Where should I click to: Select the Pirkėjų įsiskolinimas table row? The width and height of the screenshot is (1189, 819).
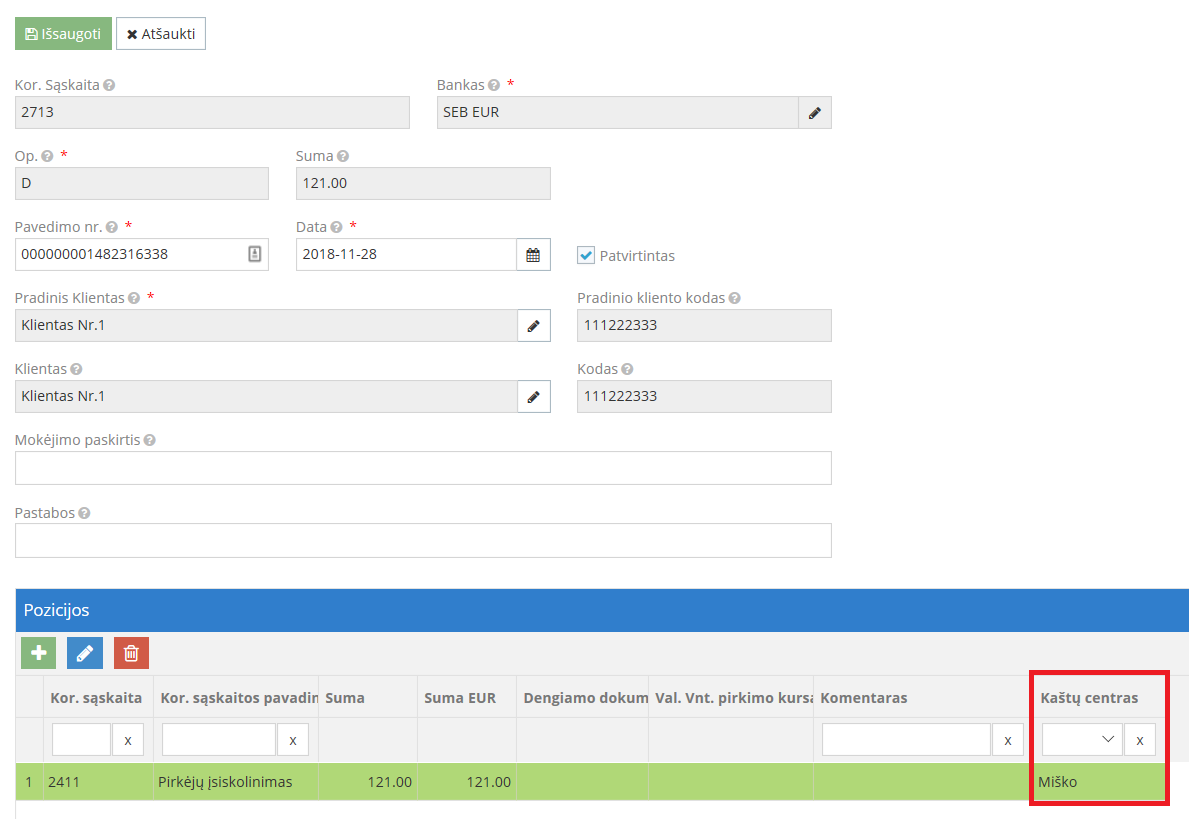click(225, 782)
